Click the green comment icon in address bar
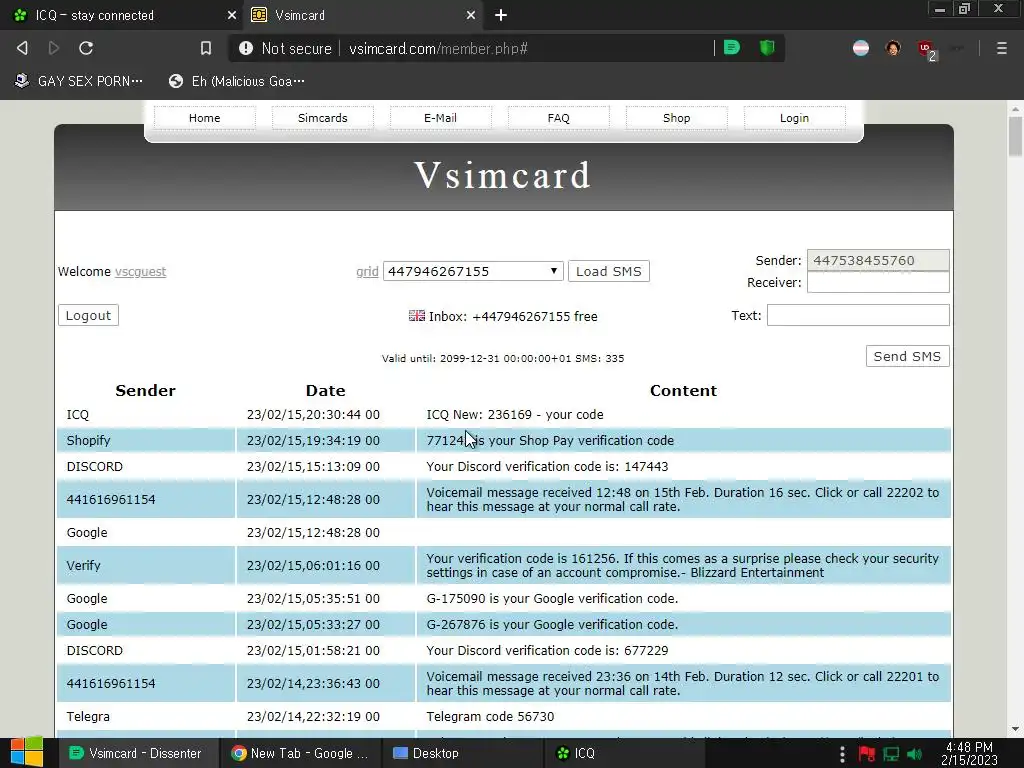This screenshot has height=768, width=1024. coord(732,48)
